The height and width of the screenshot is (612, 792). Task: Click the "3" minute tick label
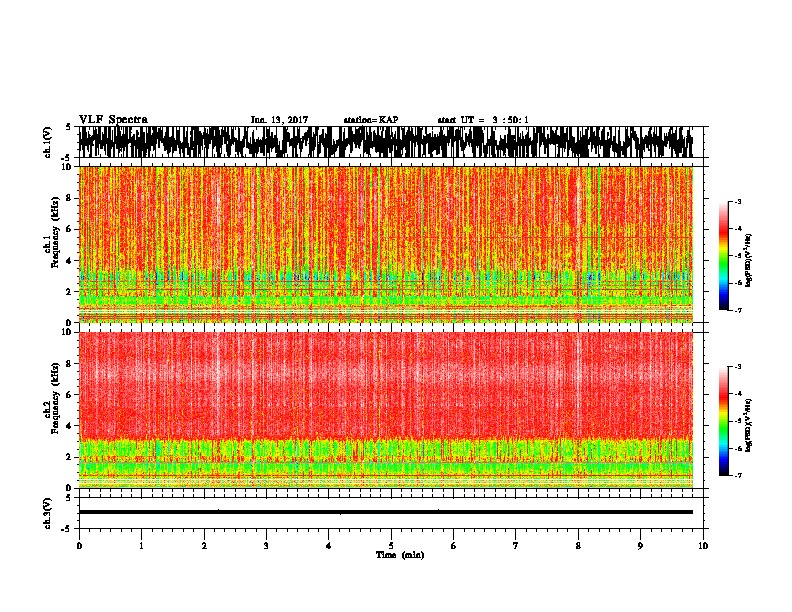[x=266, y=546]
